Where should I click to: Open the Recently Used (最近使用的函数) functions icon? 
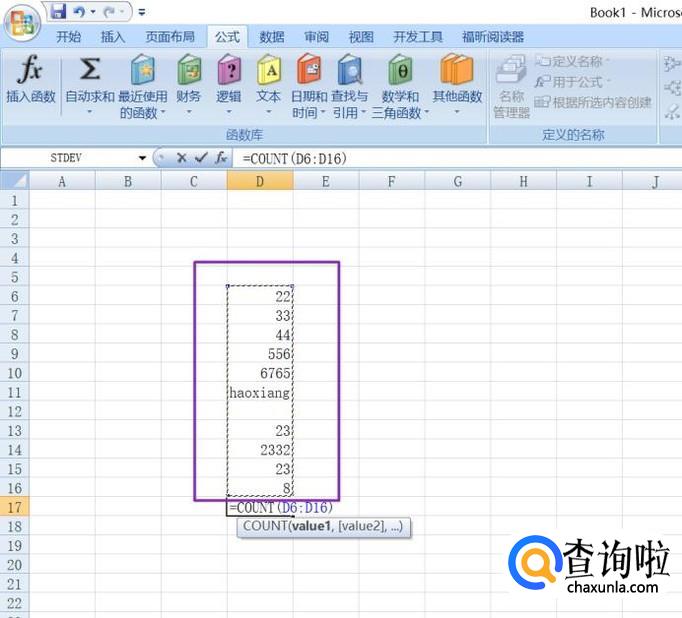coord(144,72)
